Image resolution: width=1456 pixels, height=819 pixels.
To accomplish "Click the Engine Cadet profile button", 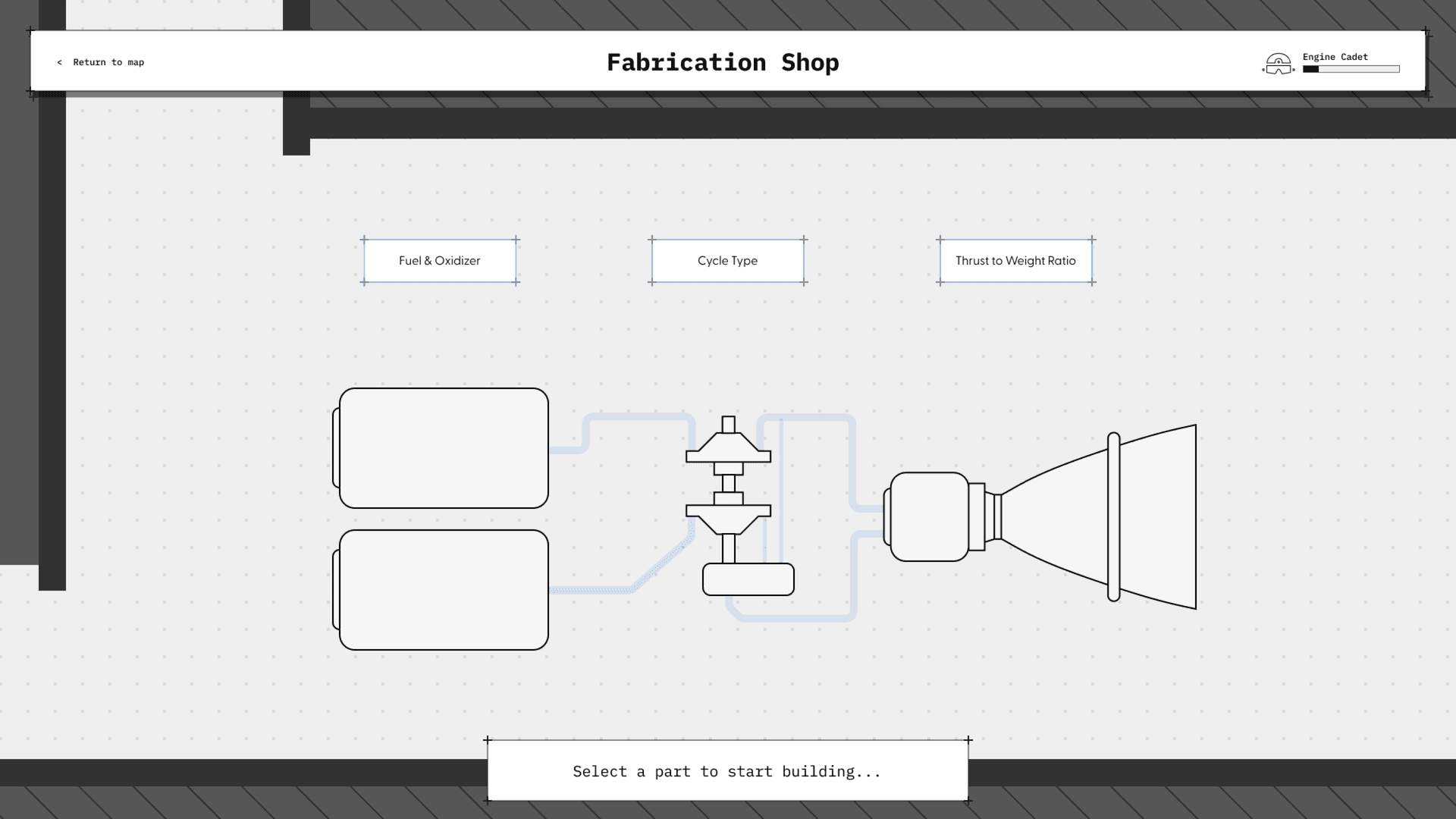I will (x=1330, y=62).
